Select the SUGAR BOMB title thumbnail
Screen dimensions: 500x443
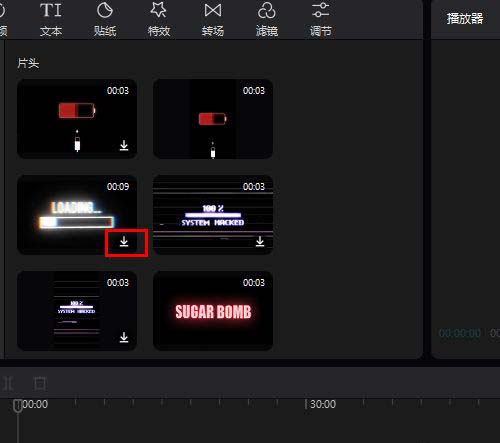213,311
